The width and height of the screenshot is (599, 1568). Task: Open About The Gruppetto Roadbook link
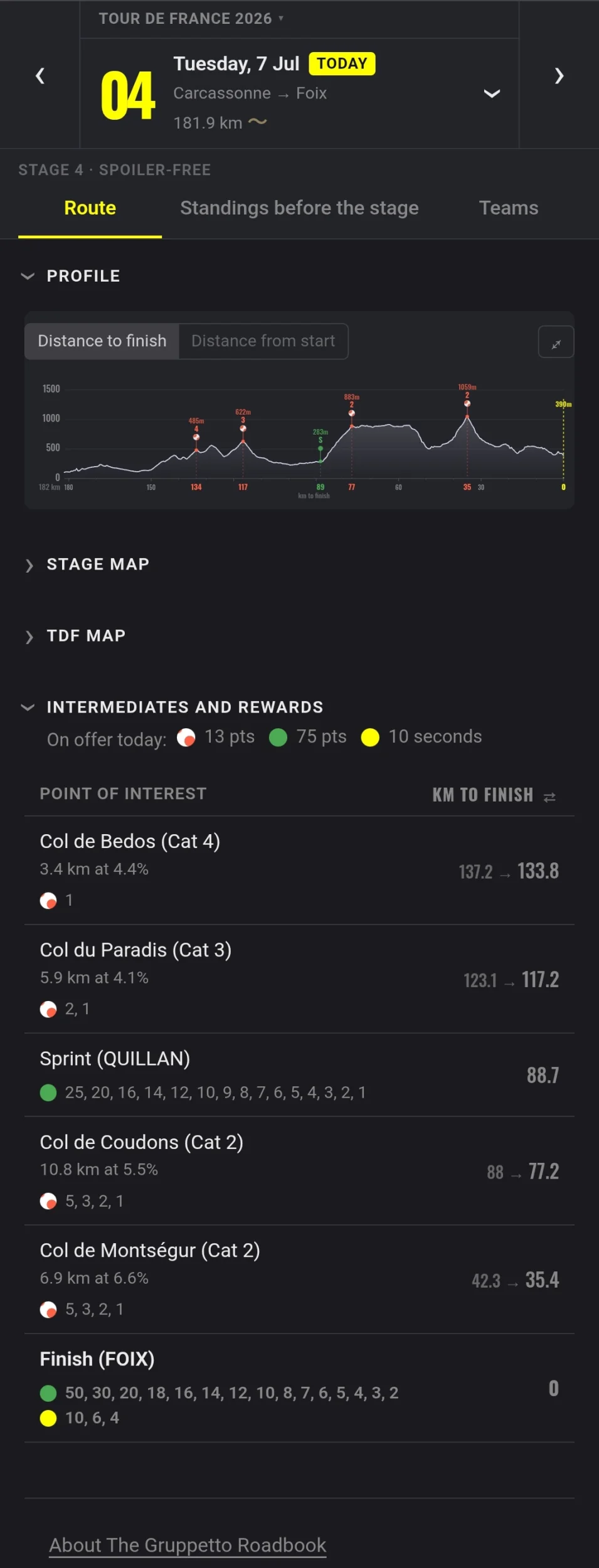click(188, 1545)
